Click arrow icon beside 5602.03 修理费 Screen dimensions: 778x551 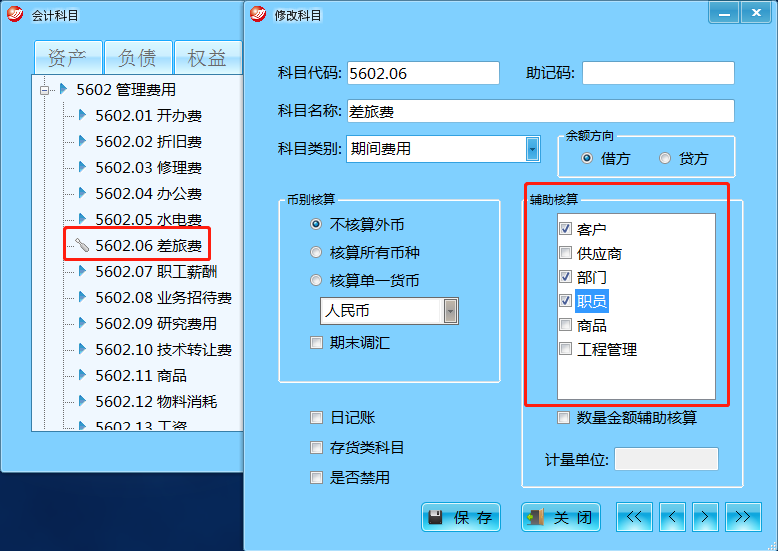(82, 166)
